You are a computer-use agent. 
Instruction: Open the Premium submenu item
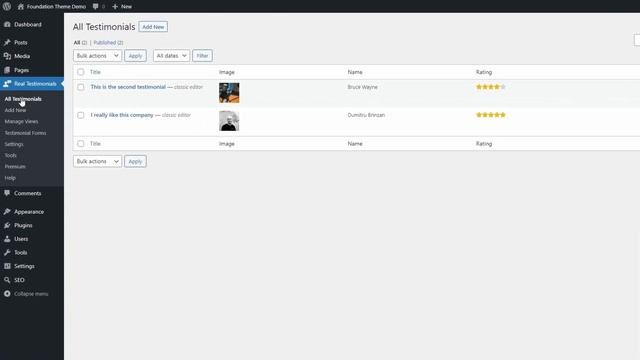(15, 167)
